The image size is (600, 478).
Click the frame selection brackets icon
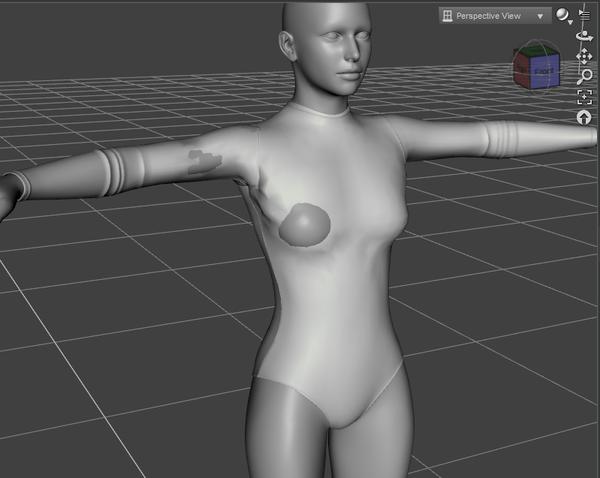pos(584,97)
